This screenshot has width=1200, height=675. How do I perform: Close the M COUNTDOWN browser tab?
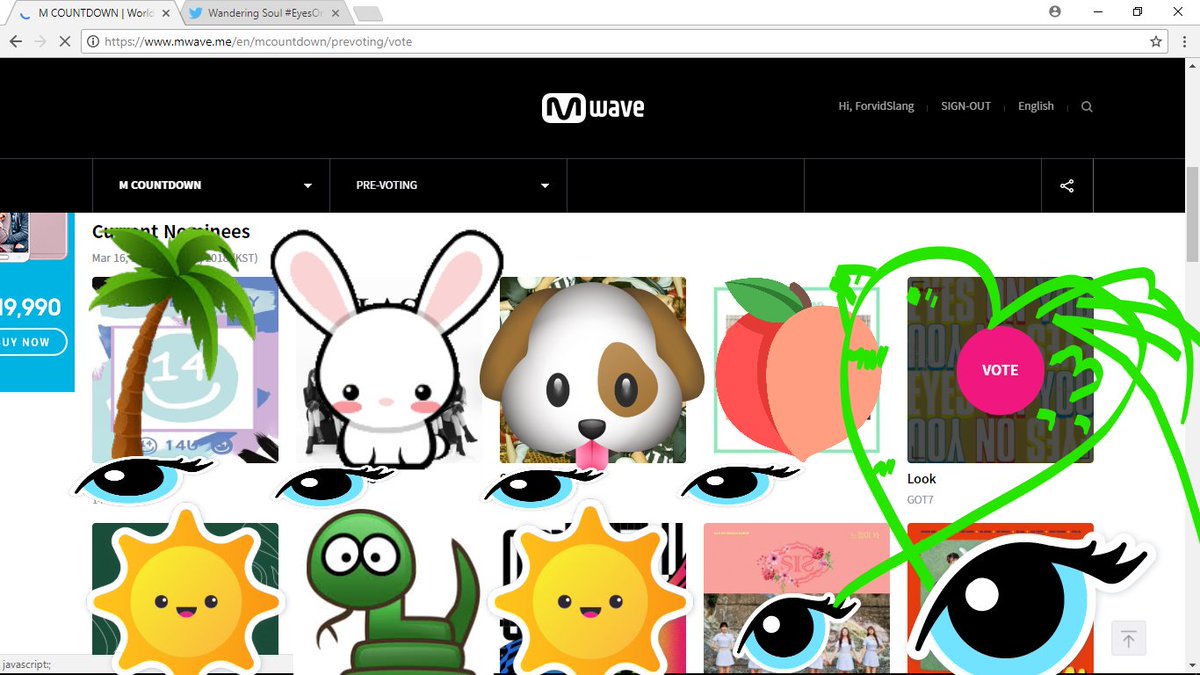pos(167,13)
